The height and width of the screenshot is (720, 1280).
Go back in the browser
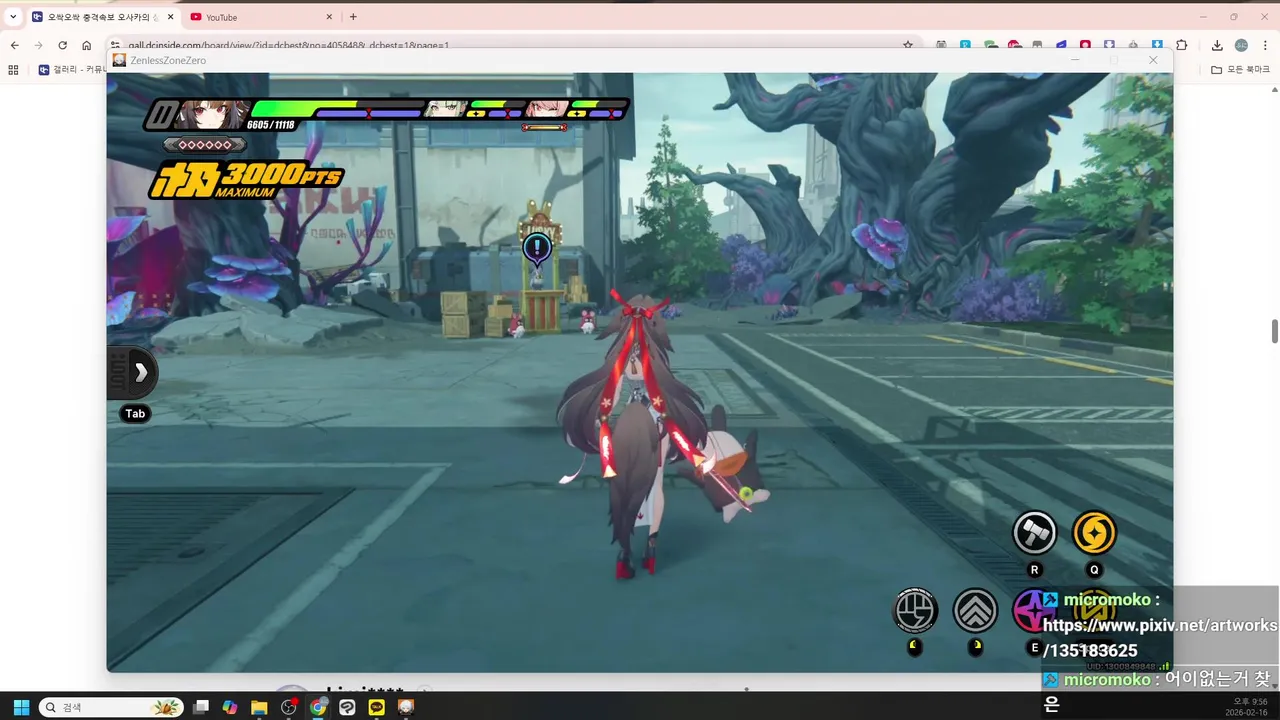click(14, 45)
